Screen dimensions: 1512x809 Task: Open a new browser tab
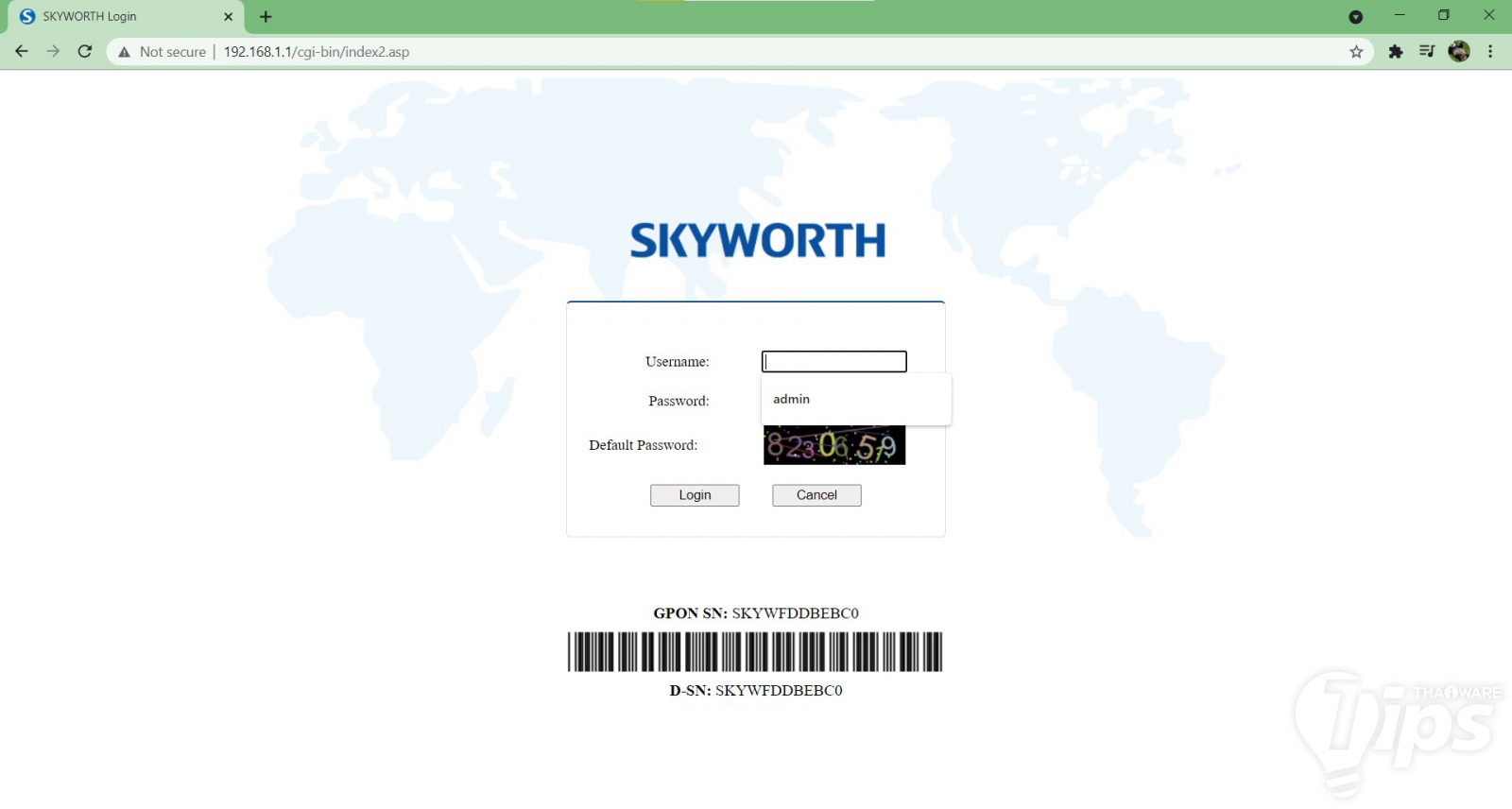(x=266, y=16)
